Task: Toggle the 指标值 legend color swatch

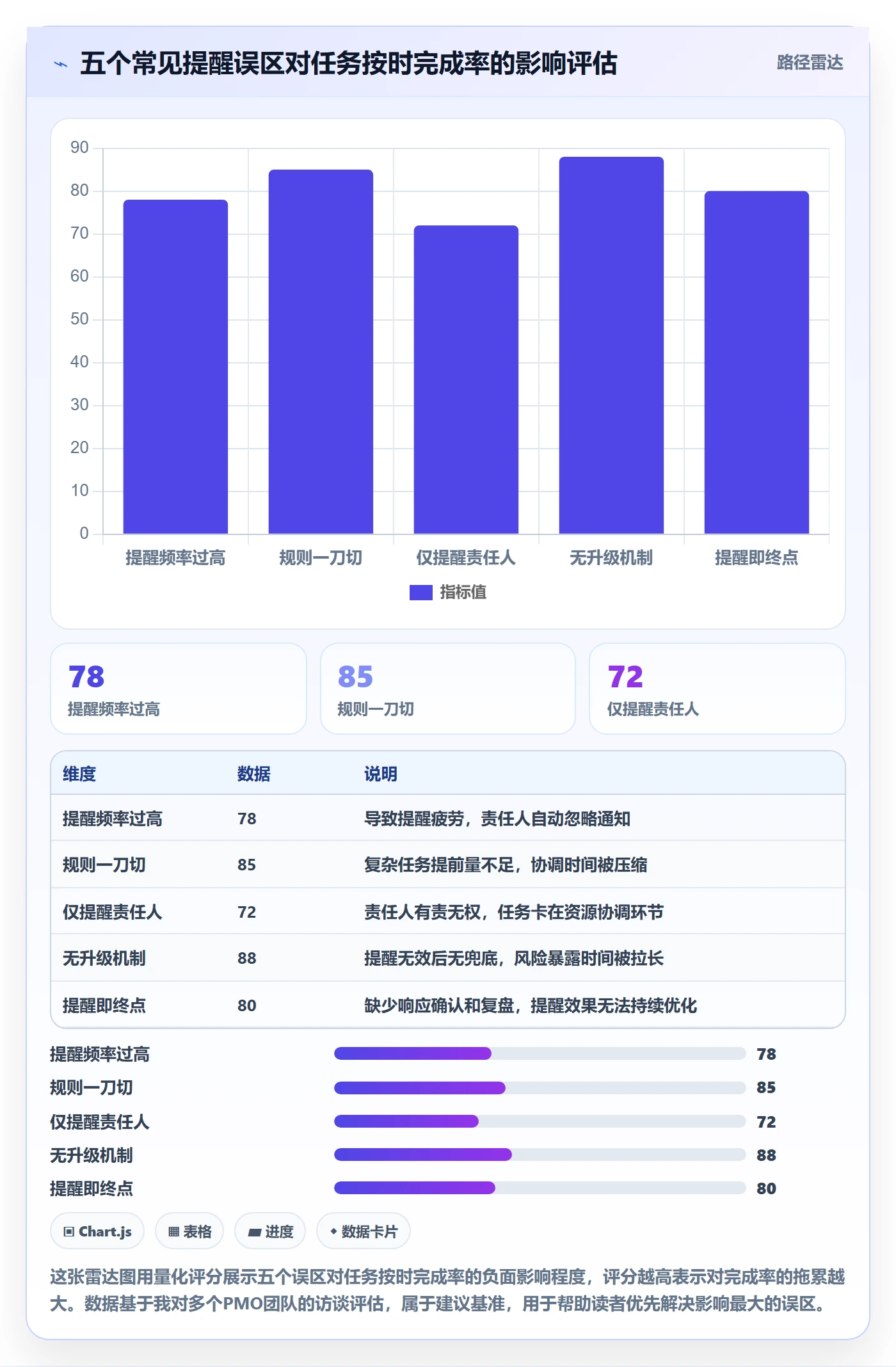Action: tap(420, 593)
